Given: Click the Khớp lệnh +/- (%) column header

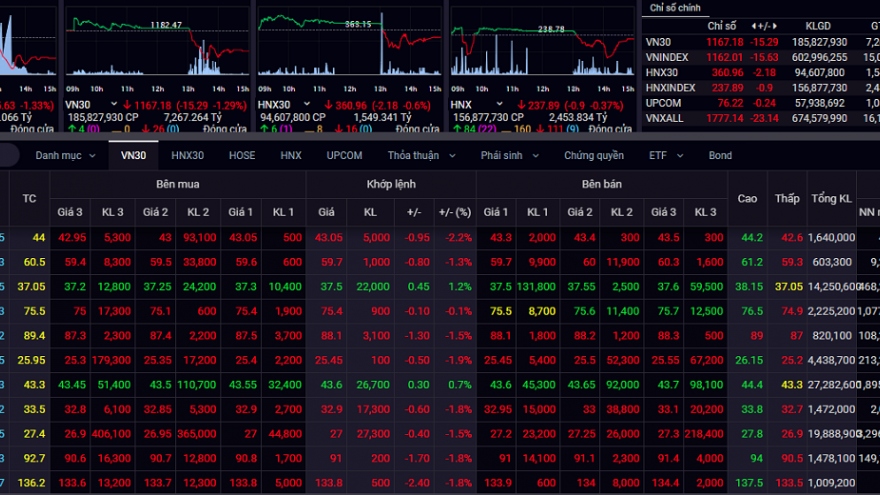Looking at the screenshot, I should tap(456, 212).
